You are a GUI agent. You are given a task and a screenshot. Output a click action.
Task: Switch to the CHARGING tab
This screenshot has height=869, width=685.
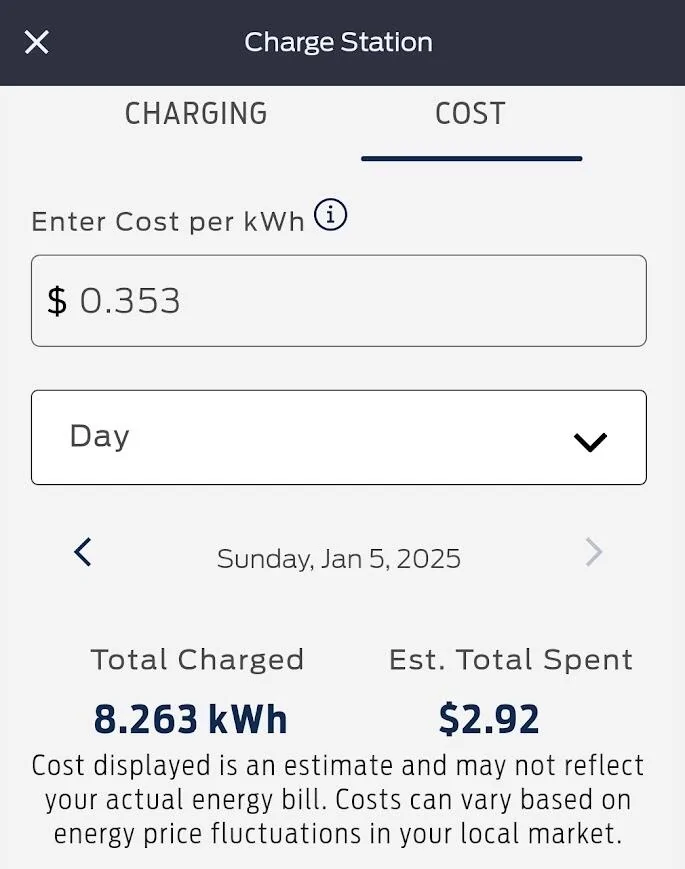click(196, 114)
